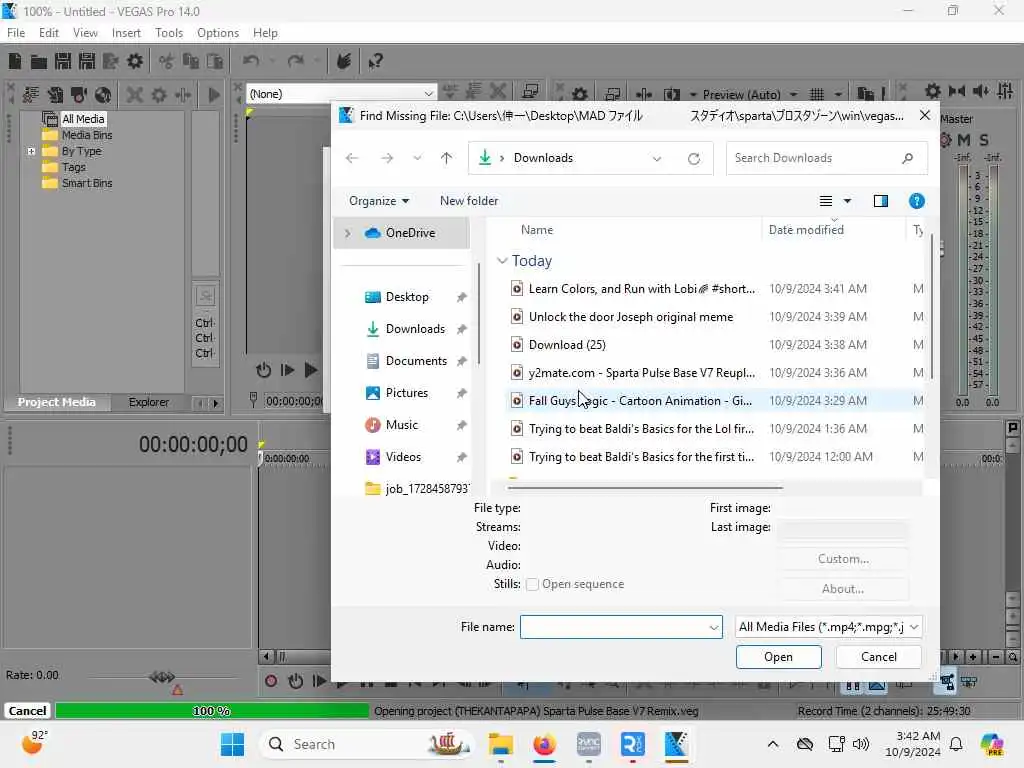Click the Up folder arrow in dialog
1024x768 pixels.
[x=446, y=158]
